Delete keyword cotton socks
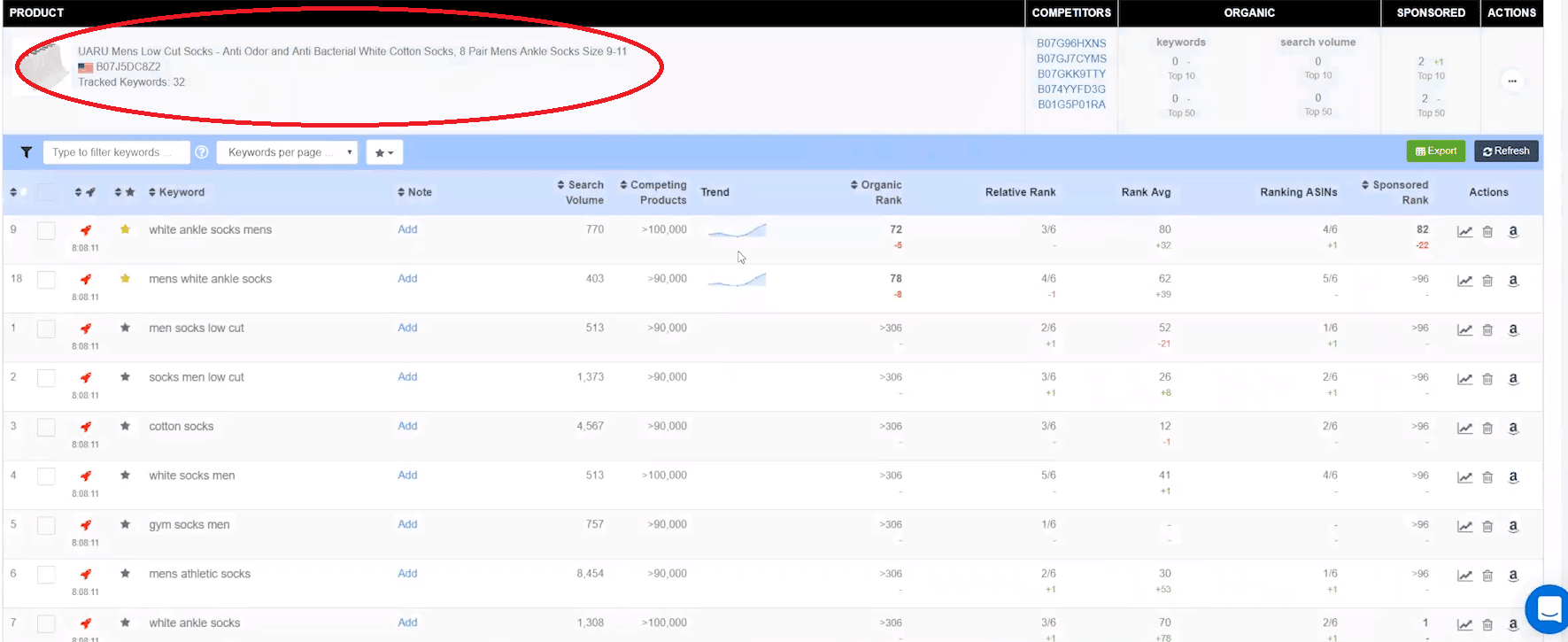1568x642 pixels. pyautogui.click(x=1487, y=429)
